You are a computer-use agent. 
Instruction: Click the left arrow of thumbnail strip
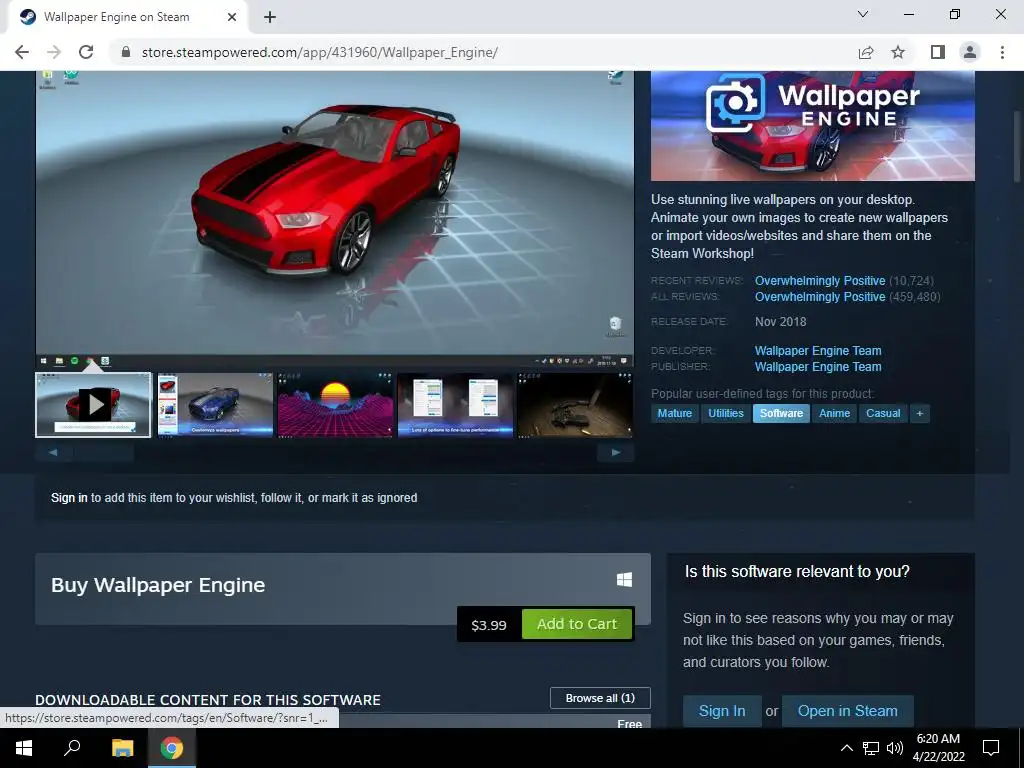52,453
